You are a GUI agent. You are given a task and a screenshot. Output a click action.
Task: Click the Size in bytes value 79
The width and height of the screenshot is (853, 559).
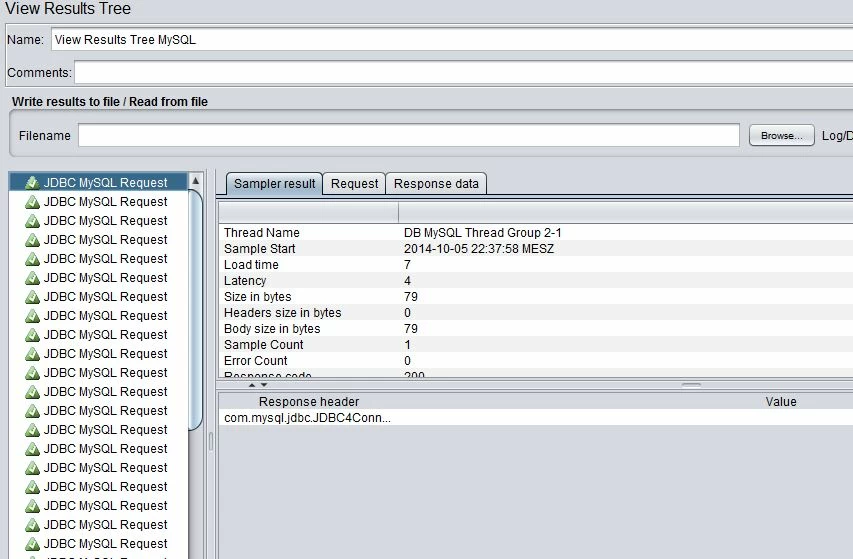(411, 297)
